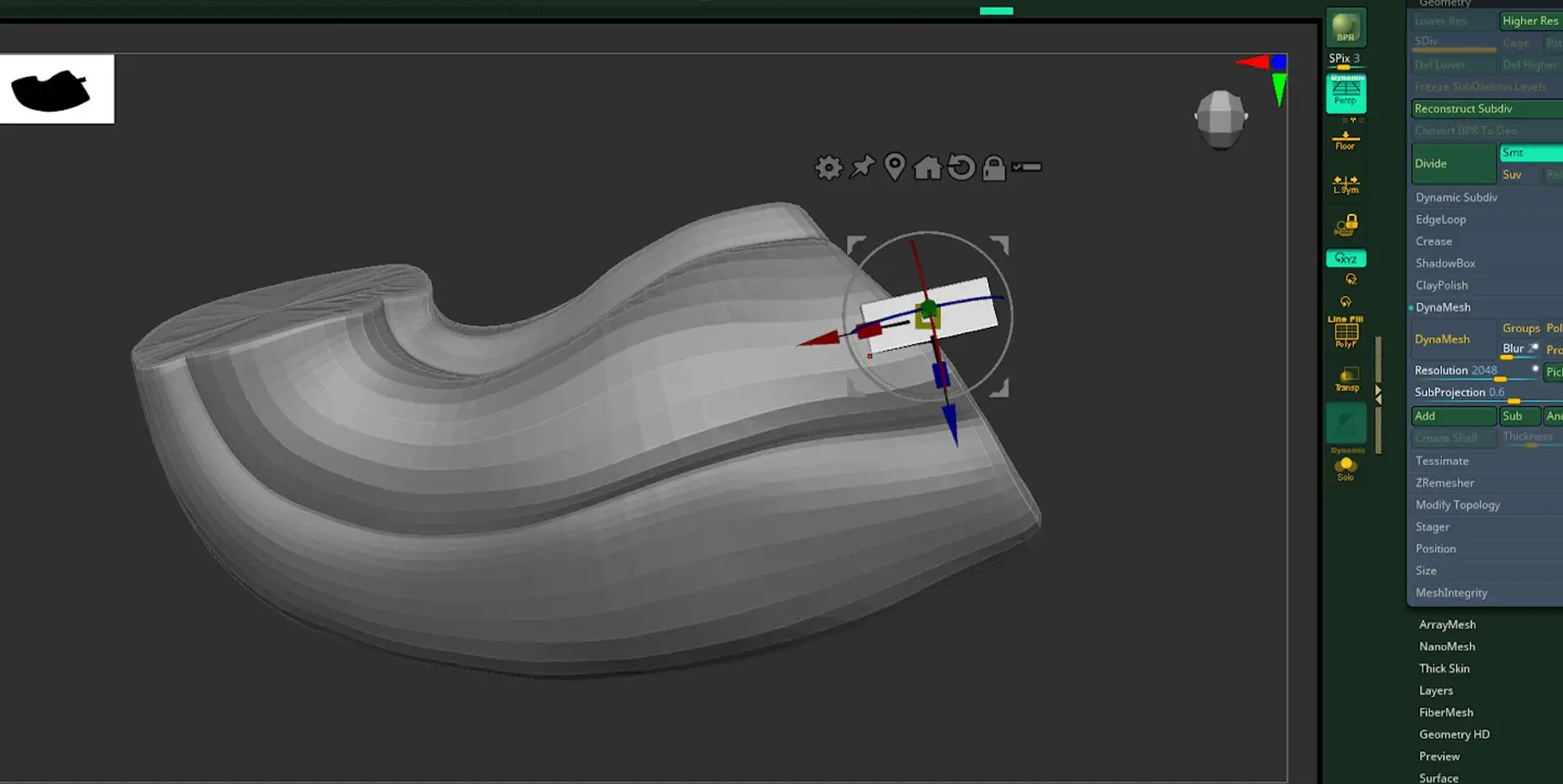Click gizmo unmasked center location icon
Image resolution: width=1563 pixels, height=784 pixels.
pos(895,167)
